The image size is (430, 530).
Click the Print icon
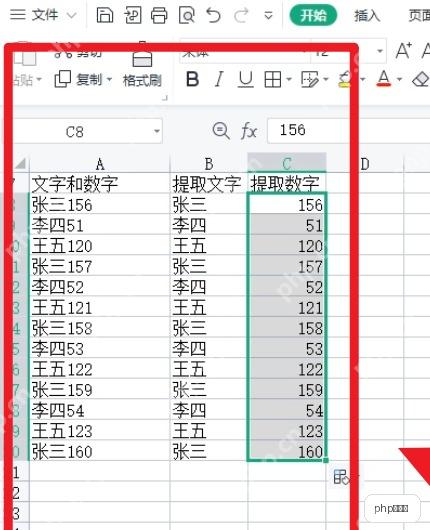[159, 16]
